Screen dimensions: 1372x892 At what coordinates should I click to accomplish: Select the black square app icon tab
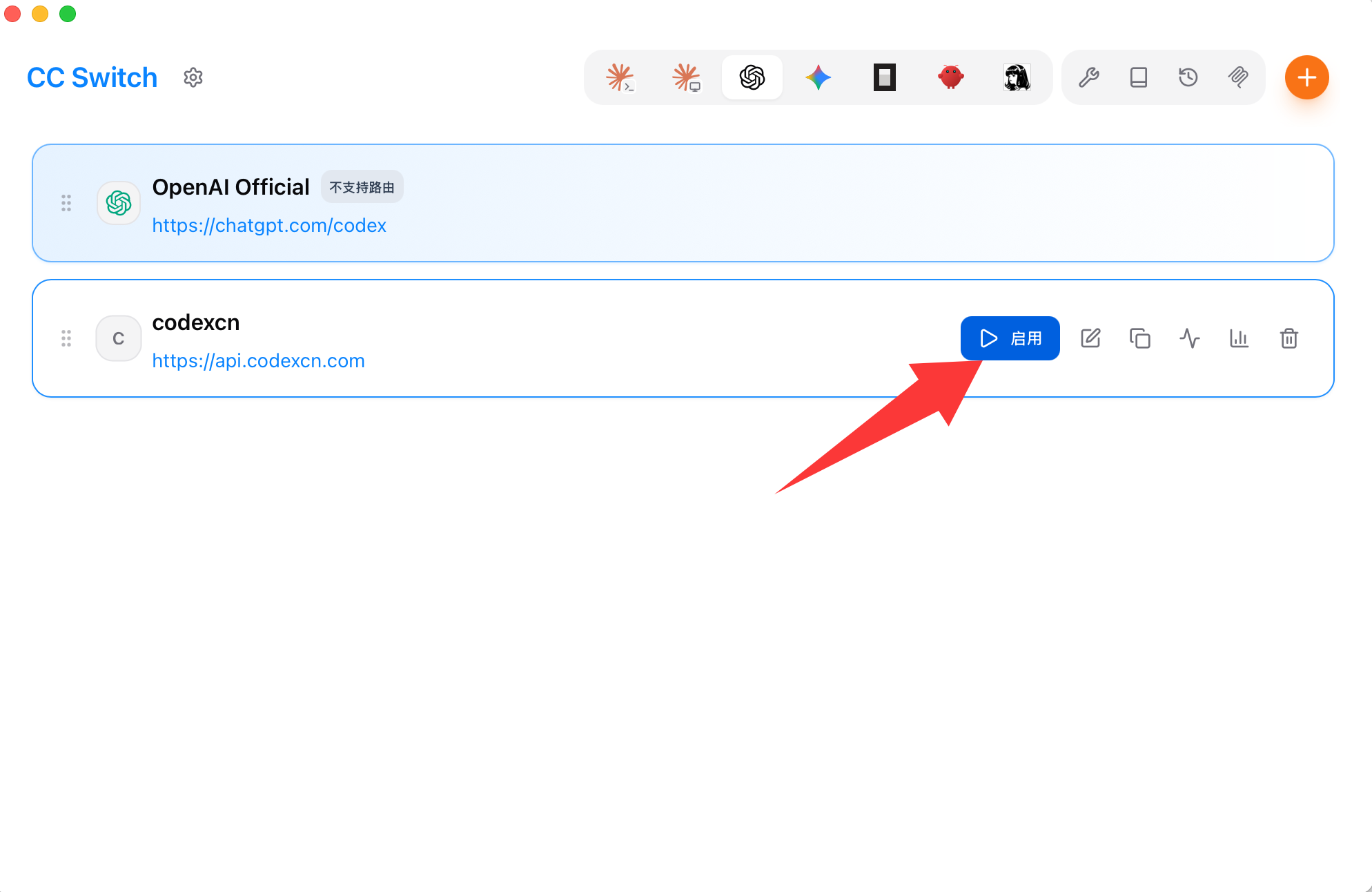[x=885, y=77]
